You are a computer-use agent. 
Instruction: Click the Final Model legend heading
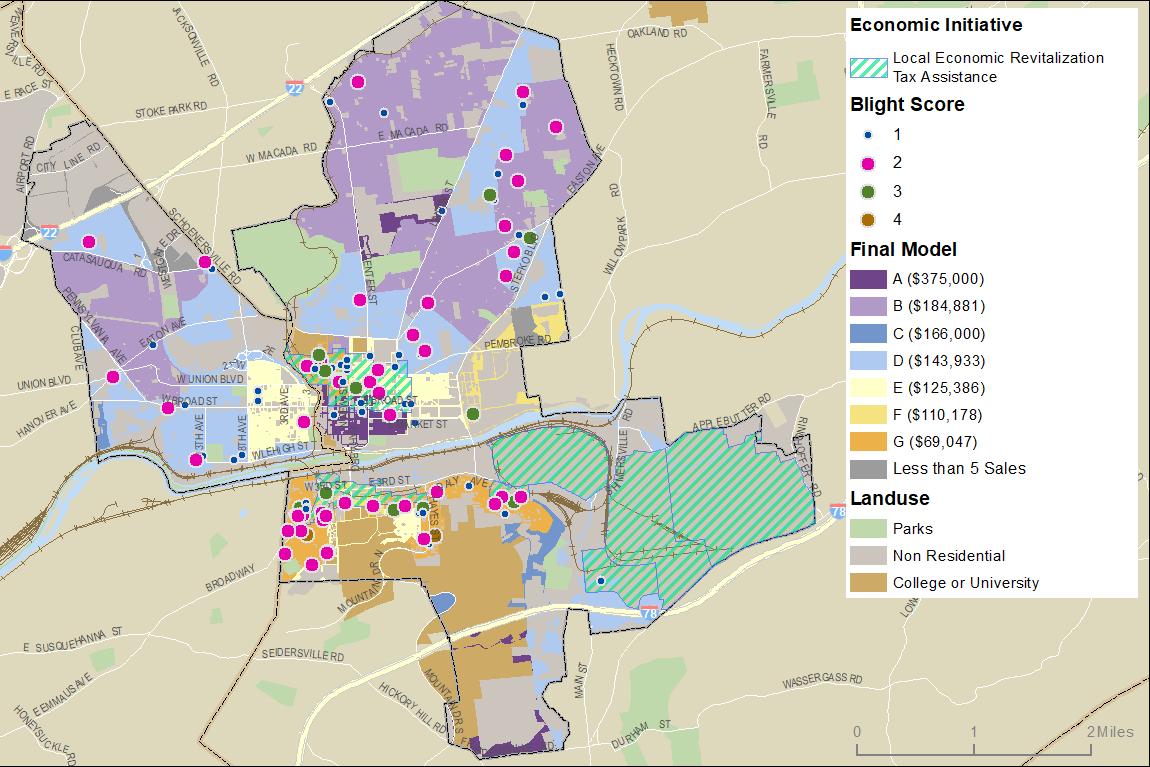pos(904,249)
